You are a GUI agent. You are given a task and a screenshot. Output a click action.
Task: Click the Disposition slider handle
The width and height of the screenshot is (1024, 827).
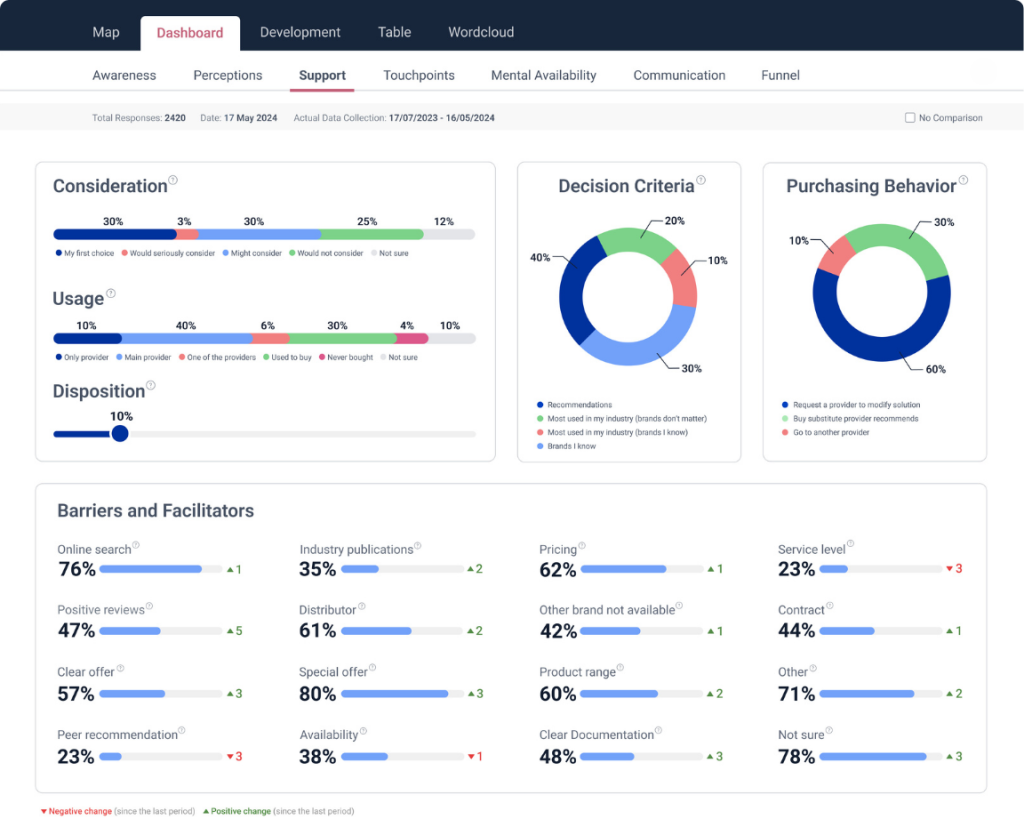(x=120, y=434)
